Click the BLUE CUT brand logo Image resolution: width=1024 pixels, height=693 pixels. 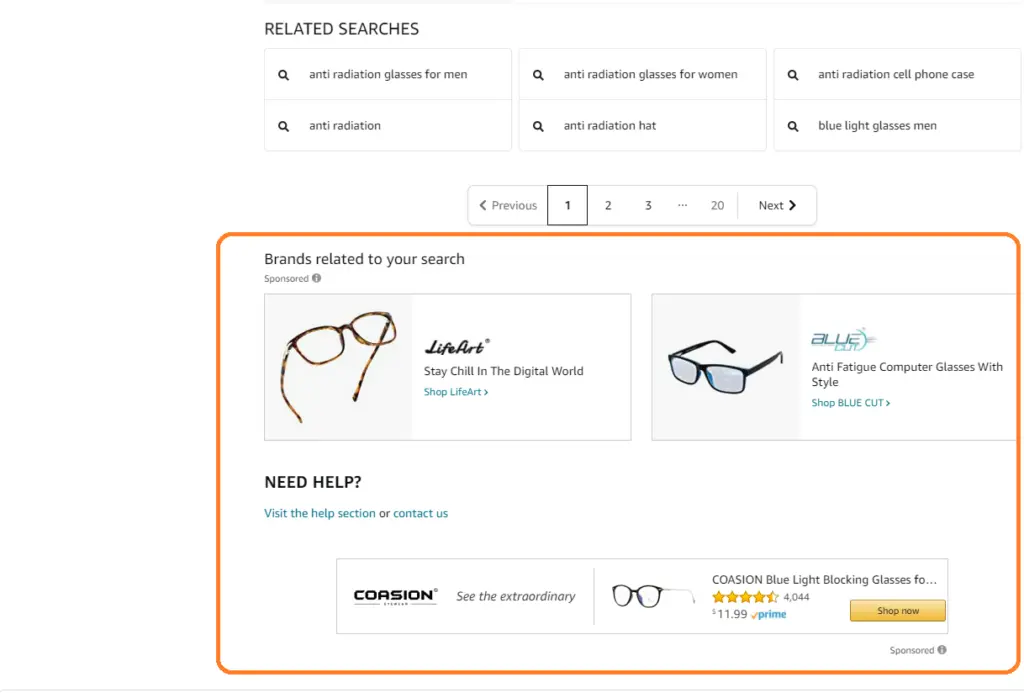pyautogui.click(x=840, y=339)
